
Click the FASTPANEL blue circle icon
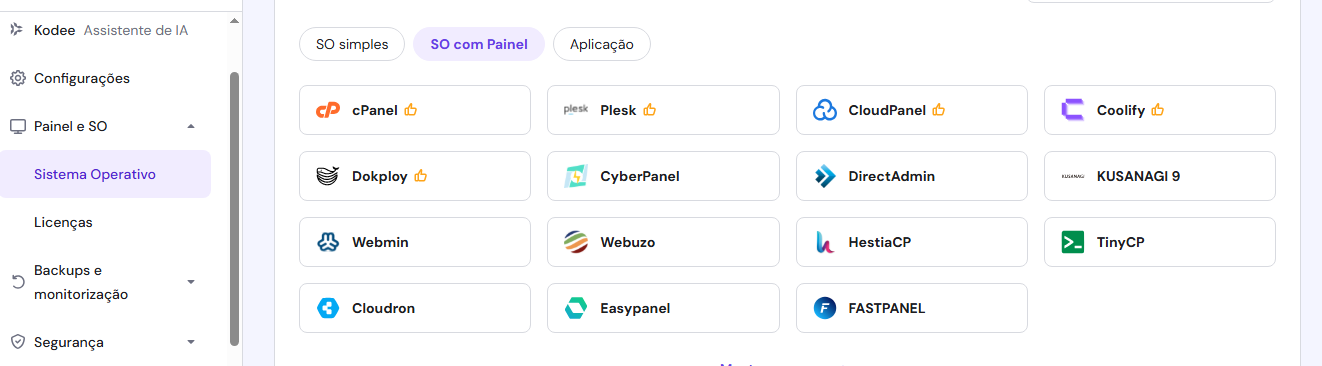coord(825,308)
